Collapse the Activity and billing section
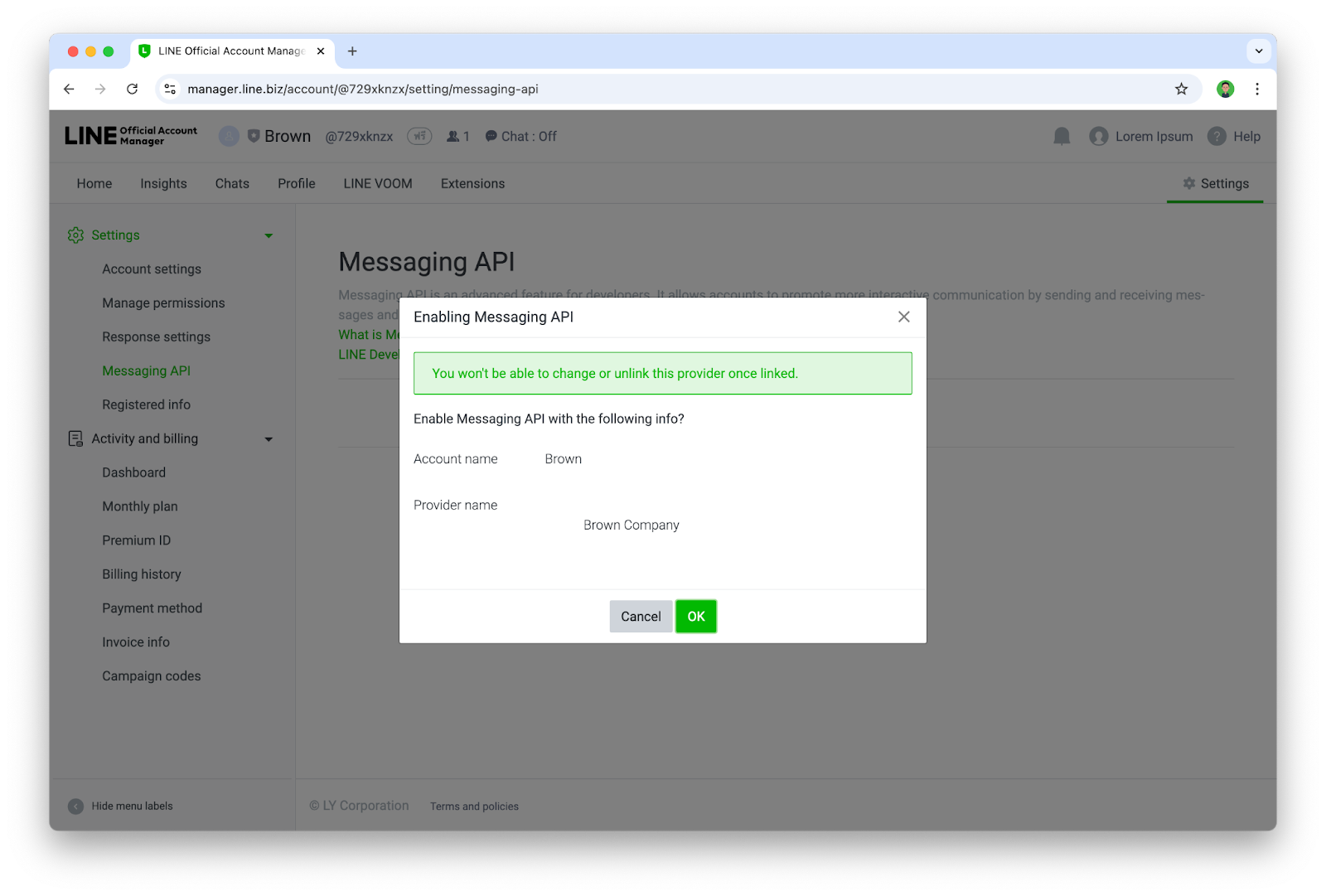The image size is (1326, 896). pos(269,439)
